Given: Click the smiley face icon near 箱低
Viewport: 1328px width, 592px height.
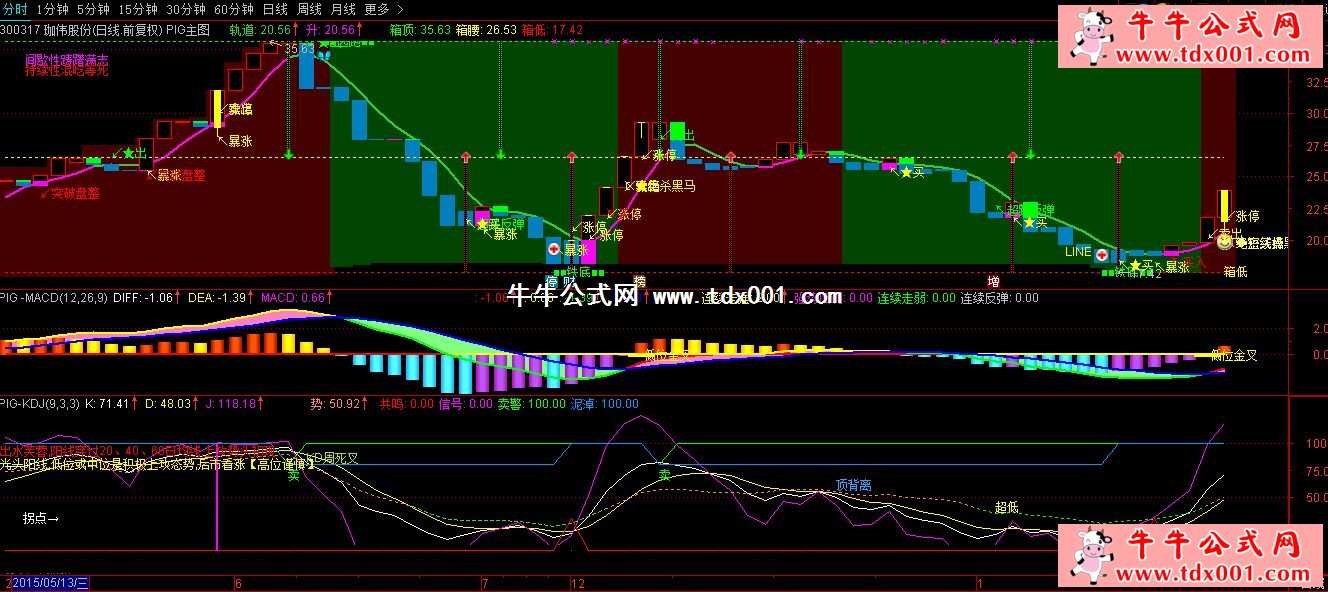Looking at the screenshot, I should [1224, 242].
